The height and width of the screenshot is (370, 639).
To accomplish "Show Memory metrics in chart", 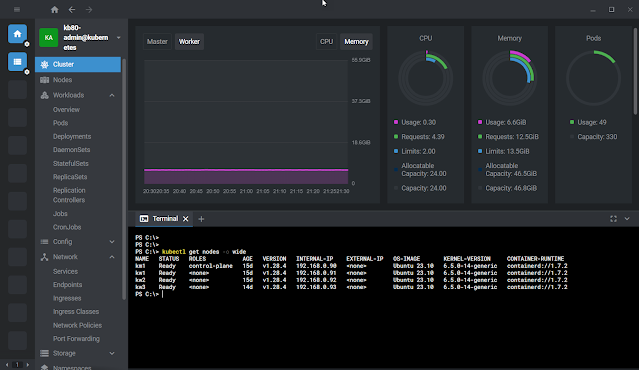I will [356, 42].
